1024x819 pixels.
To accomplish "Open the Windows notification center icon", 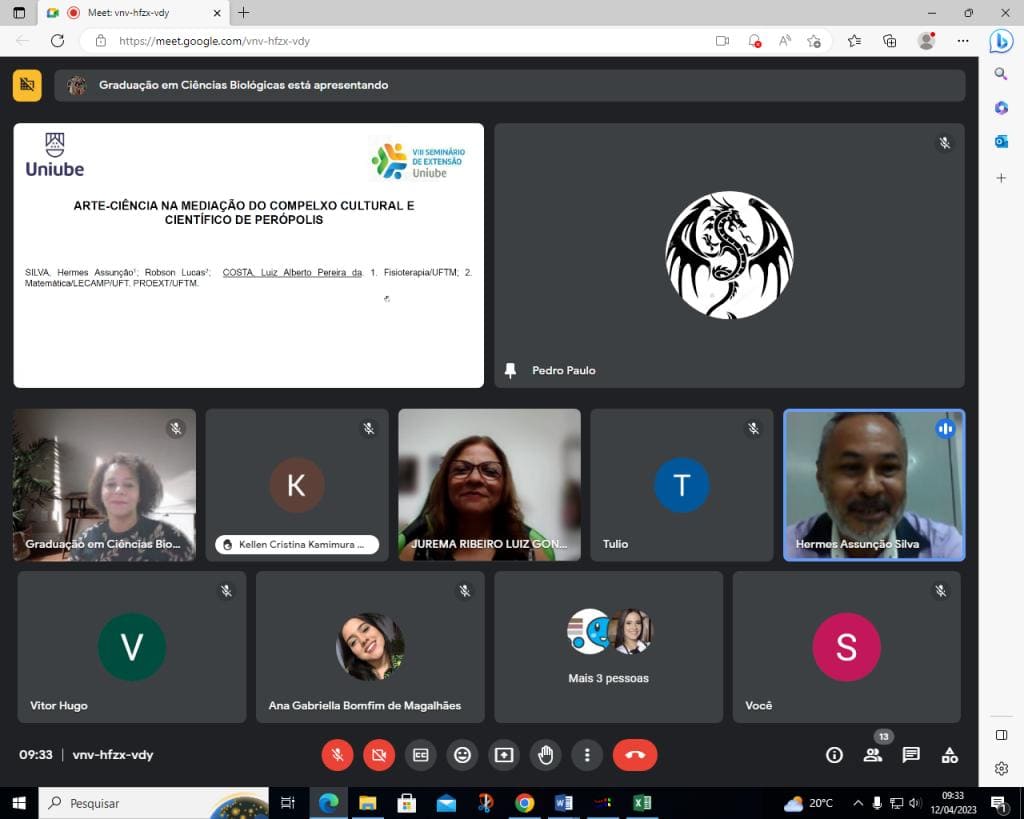I will [998, 803].
